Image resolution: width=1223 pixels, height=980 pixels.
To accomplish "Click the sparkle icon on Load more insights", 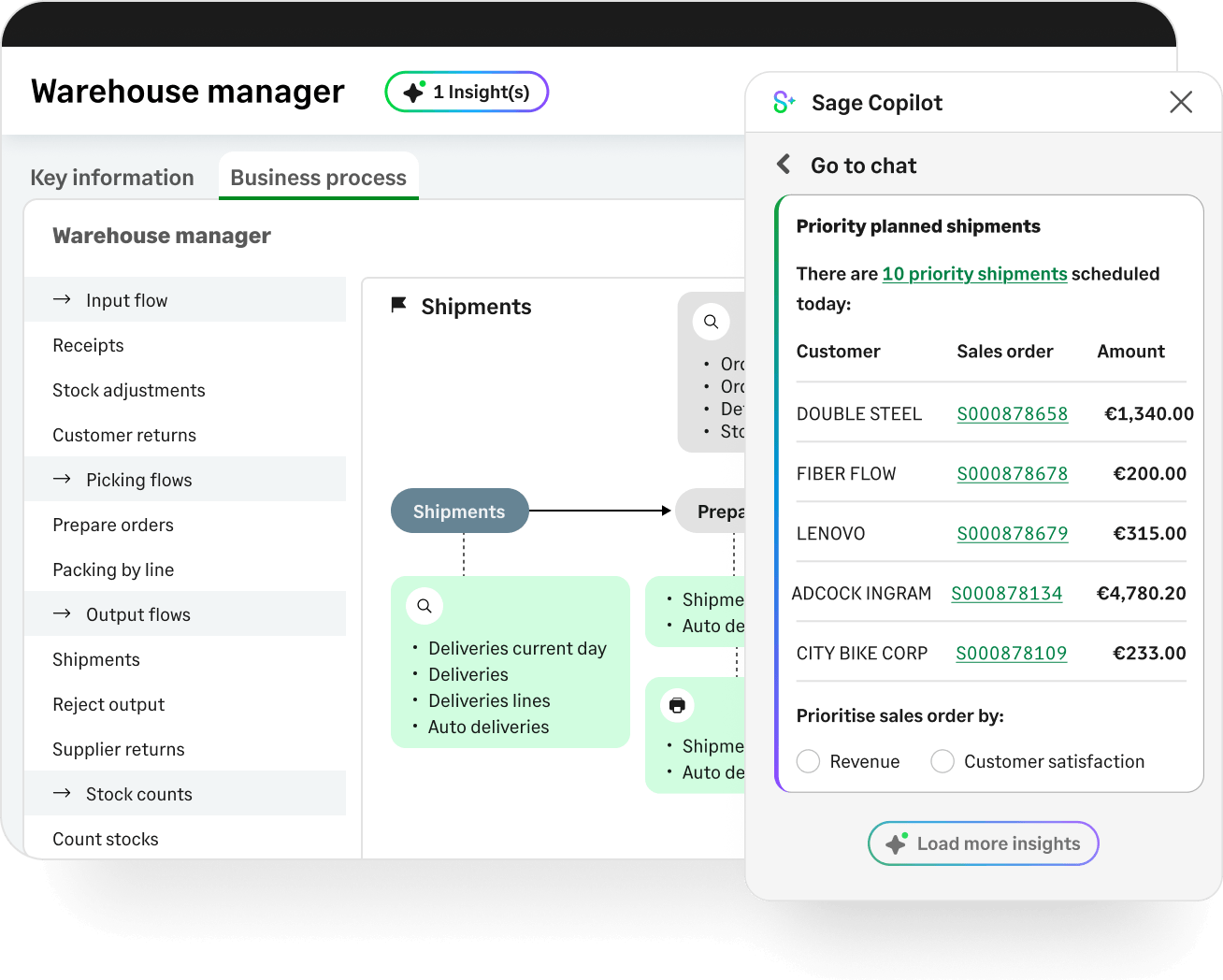I will (897, 843).
